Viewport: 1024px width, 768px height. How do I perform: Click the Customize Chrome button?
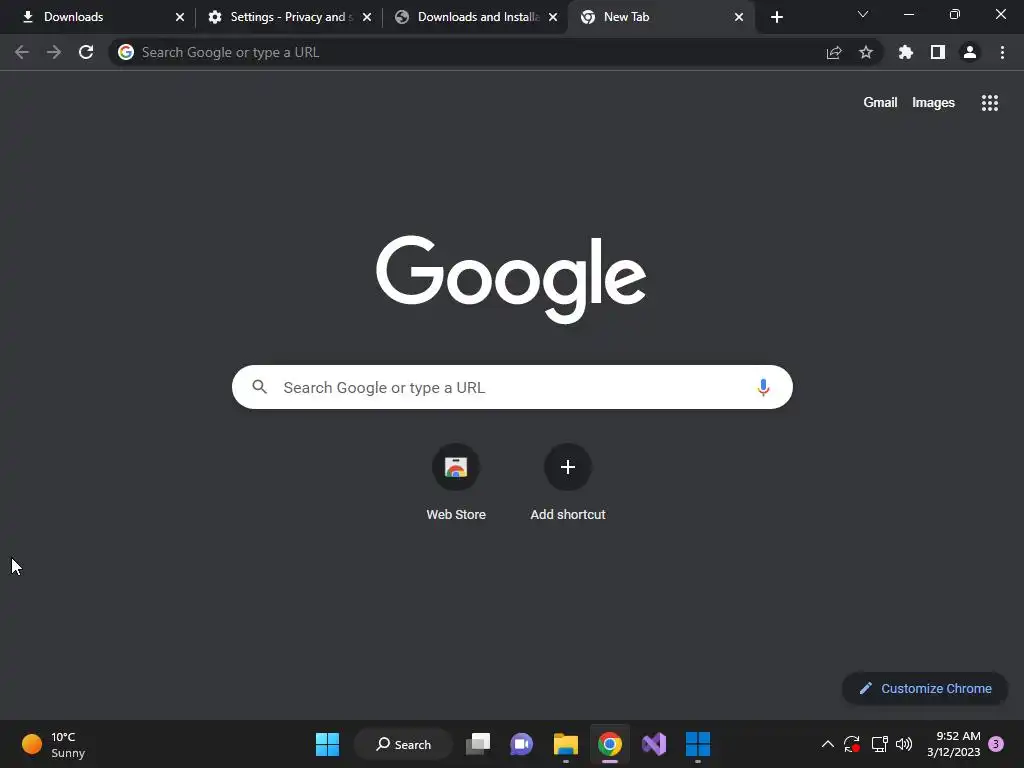click(925, 688)
